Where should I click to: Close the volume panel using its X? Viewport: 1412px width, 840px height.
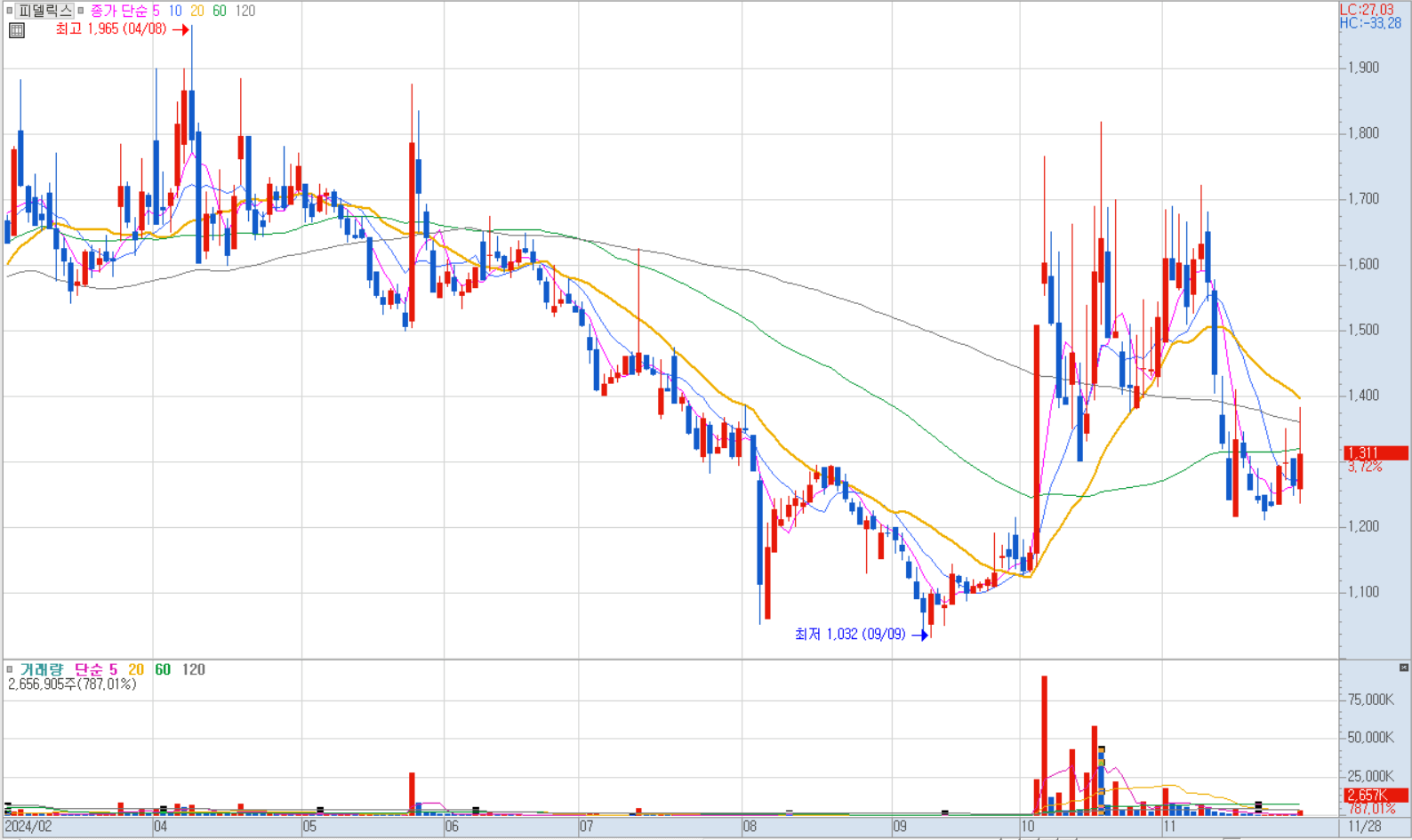pos(1404,668)
